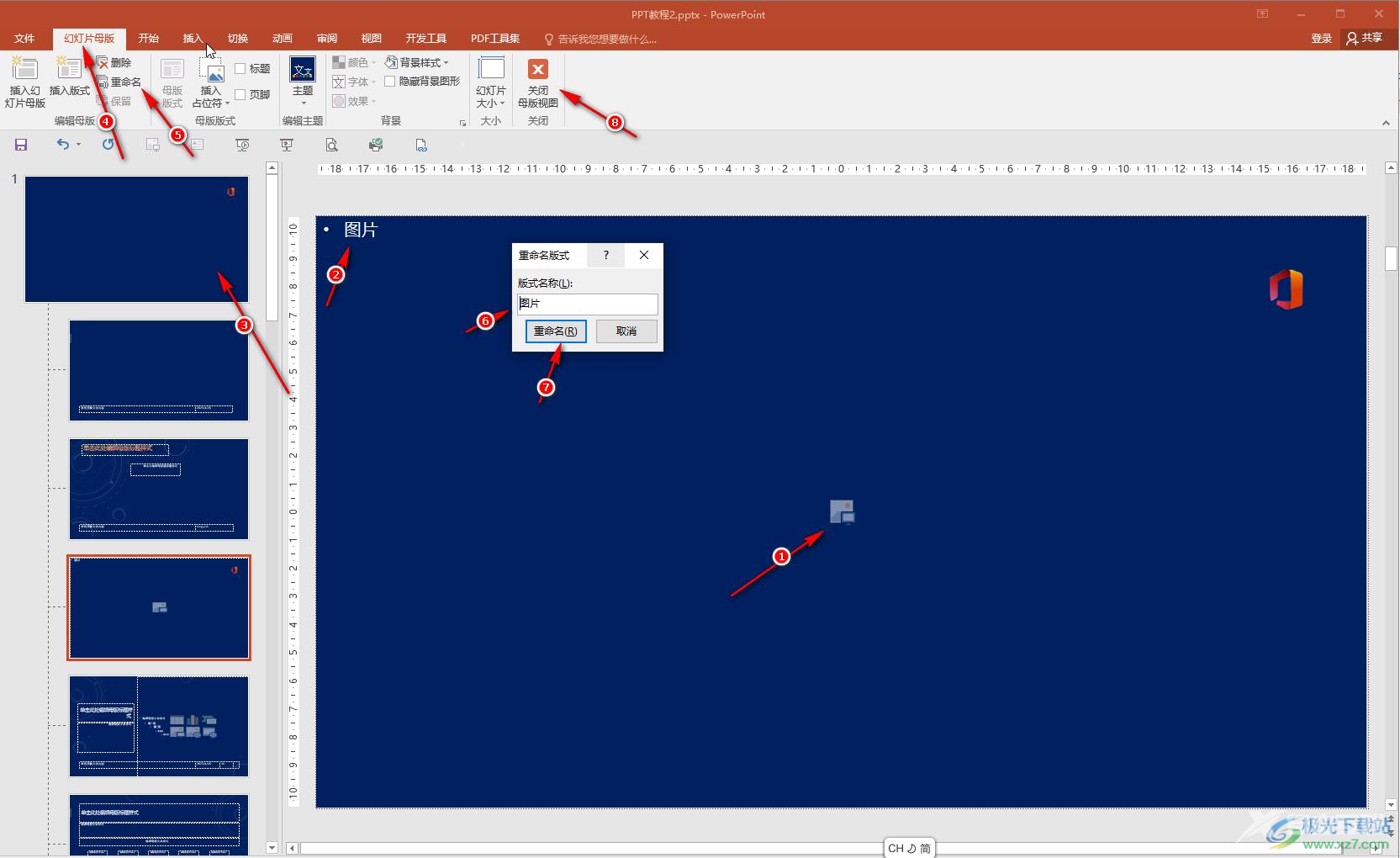Switch to the Transitions (切换) tab
Screen dimensions: 1400x858
click(238, 38)
